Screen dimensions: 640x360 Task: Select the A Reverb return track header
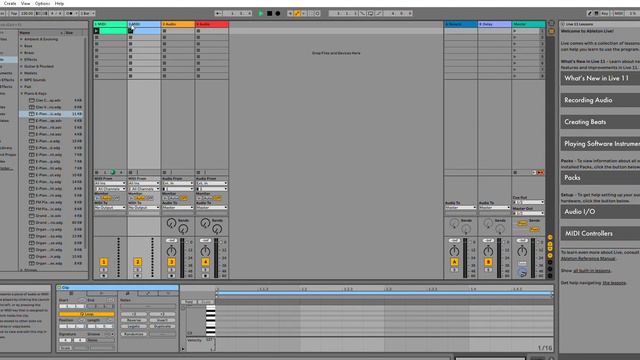pyautogui.click(x=460, y=24)
